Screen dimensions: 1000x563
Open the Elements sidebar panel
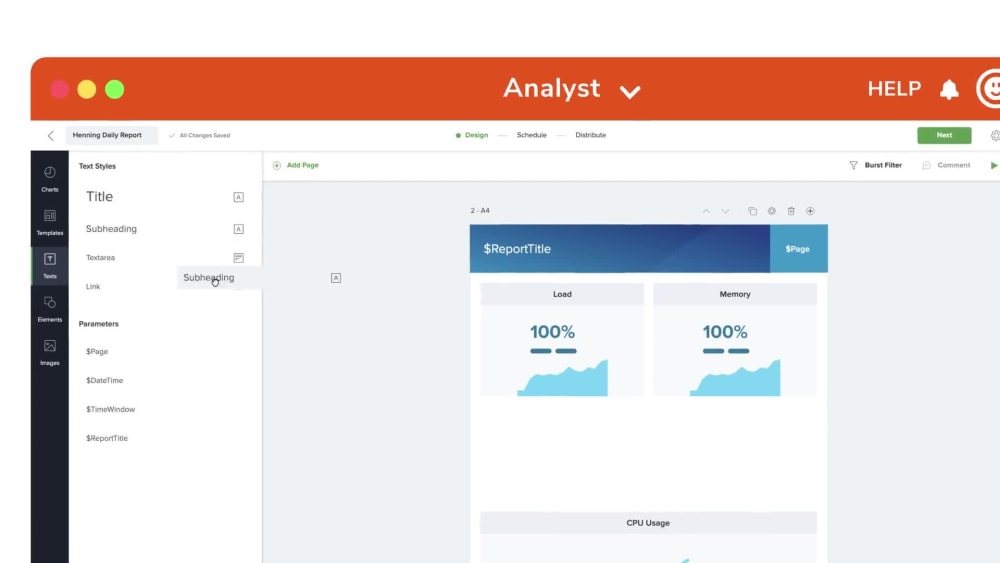click(50, 309)
